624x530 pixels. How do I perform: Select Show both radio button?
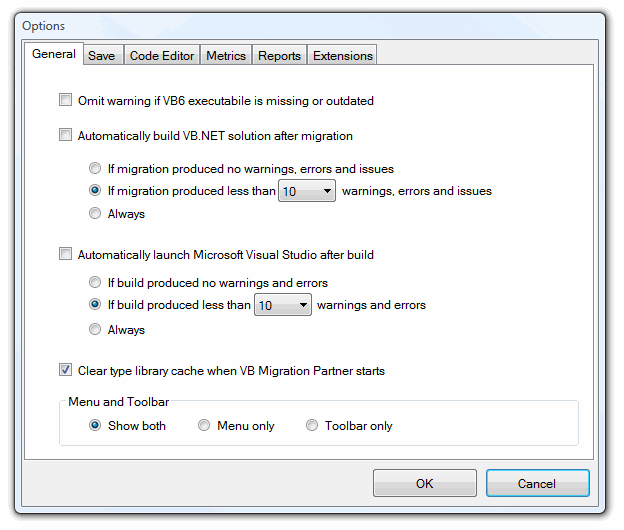pos(95,425)
